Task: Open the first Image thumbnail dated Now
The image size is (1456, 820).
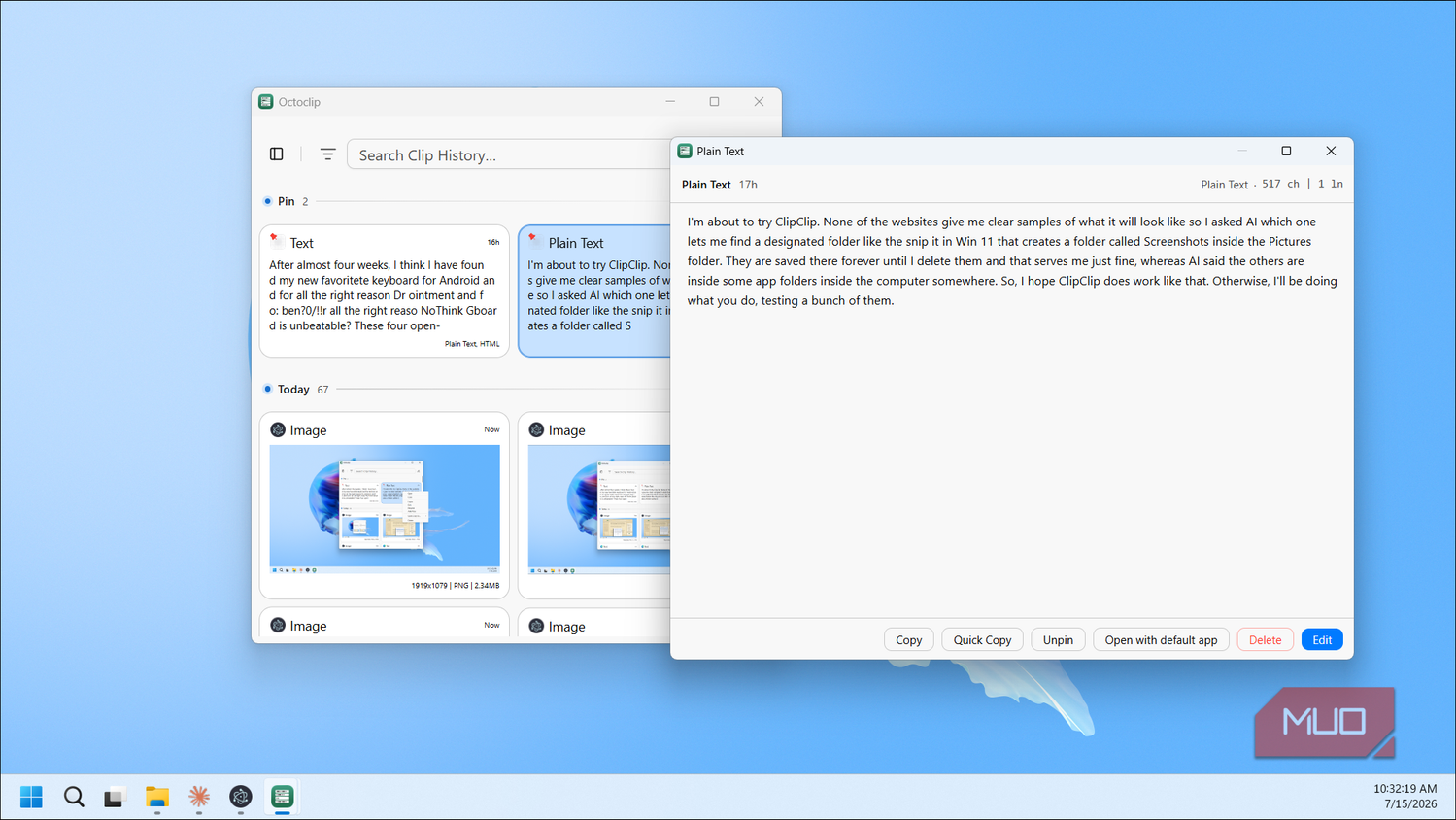Action: 385,509
